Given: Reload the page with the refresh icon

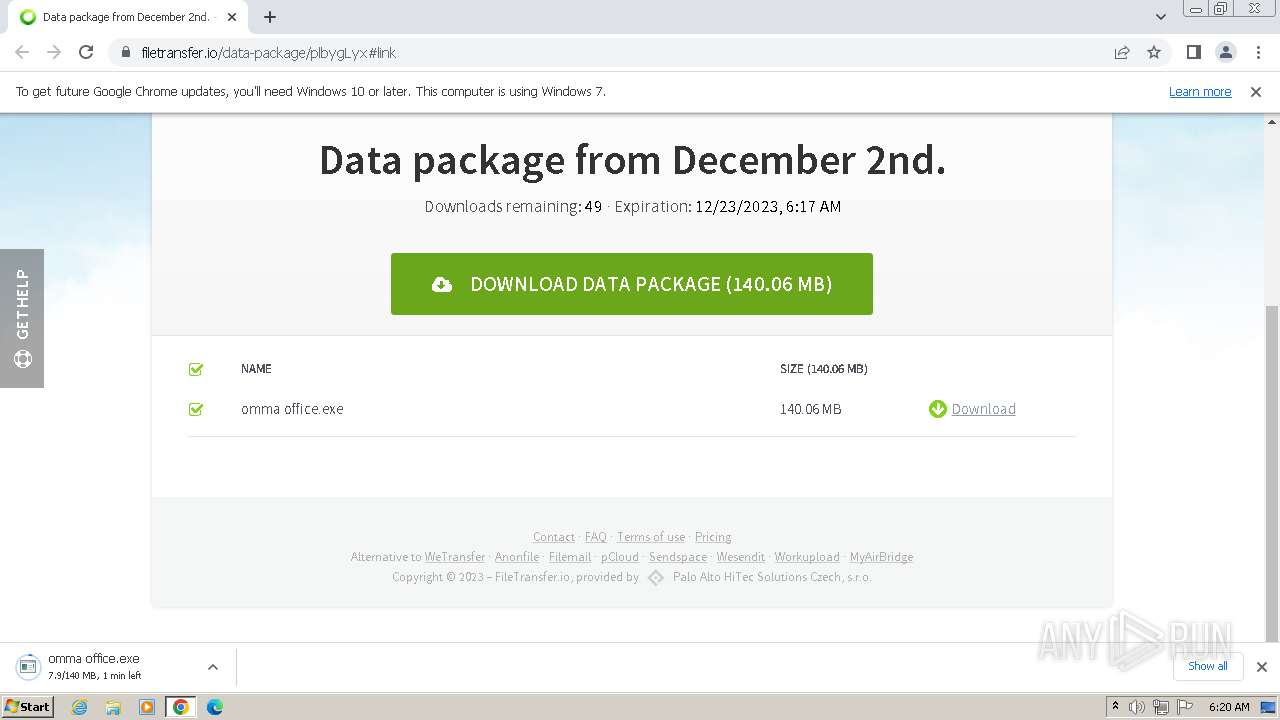Looking at the screenshot, I should click(x=86, y=52).
